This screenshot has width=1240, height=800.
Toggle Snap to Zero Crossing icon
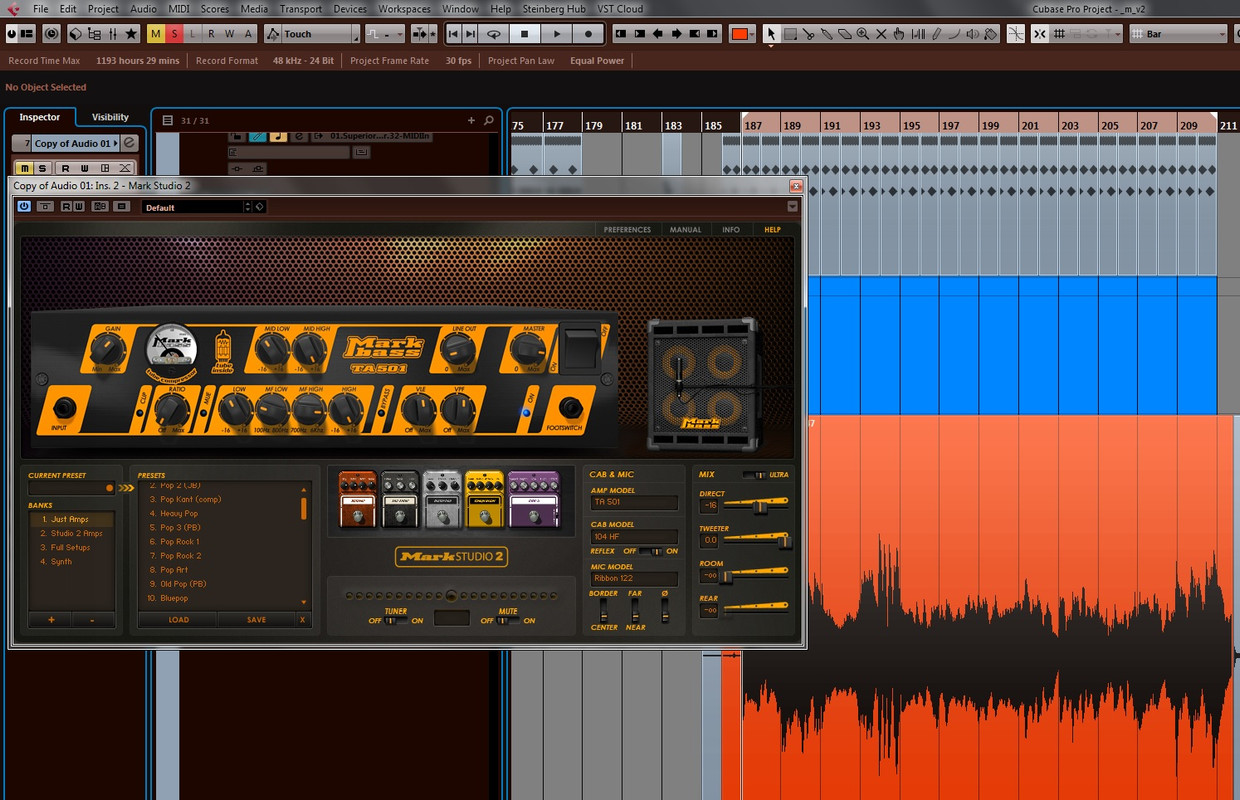click(1016, 34)
